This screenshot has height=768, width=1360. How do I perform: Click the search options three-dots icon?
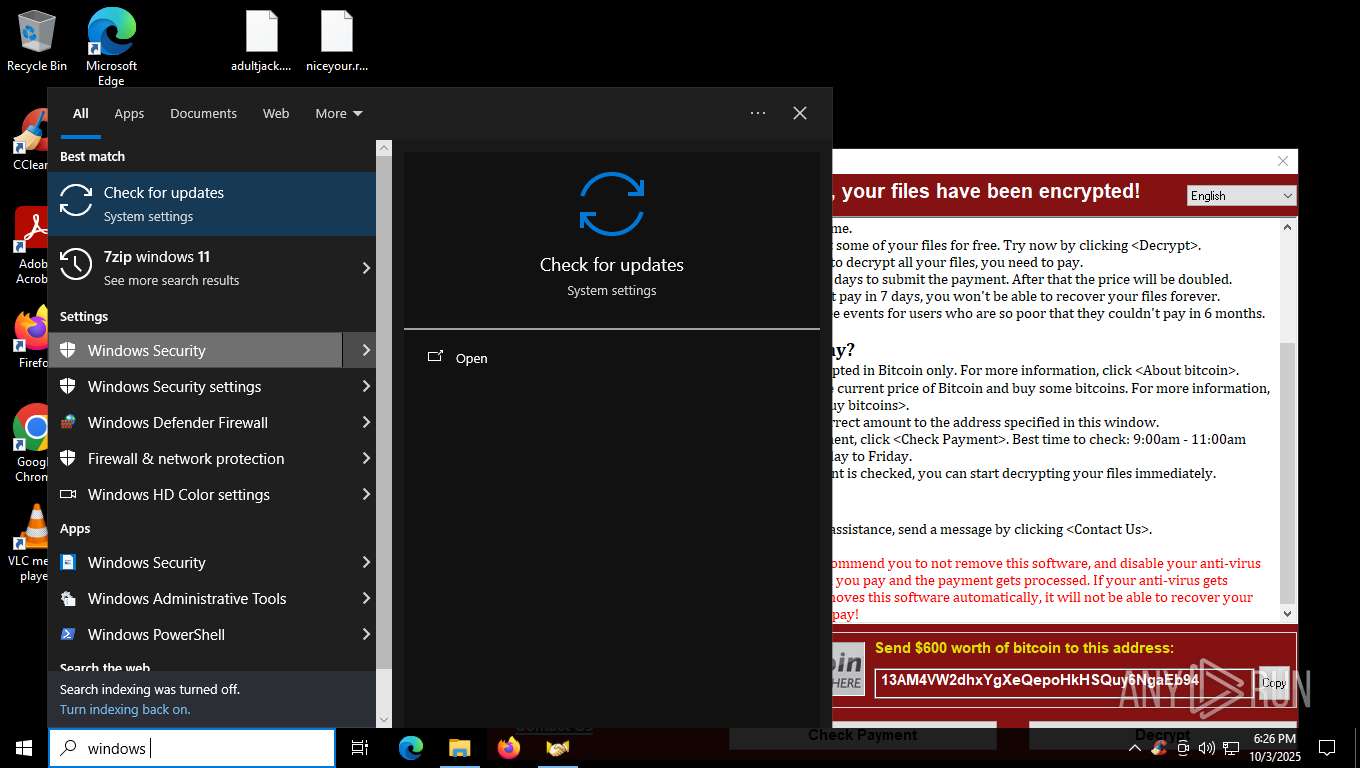758,113
